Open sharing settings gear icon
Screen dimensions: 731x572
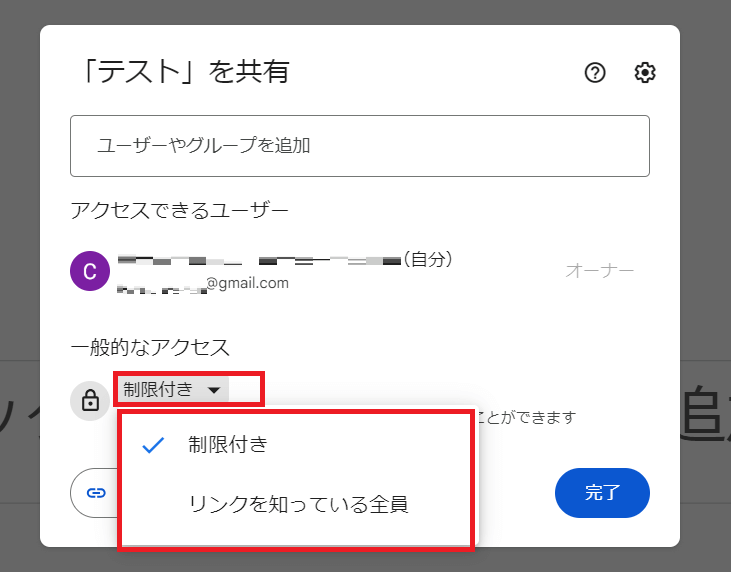(645, 73)
